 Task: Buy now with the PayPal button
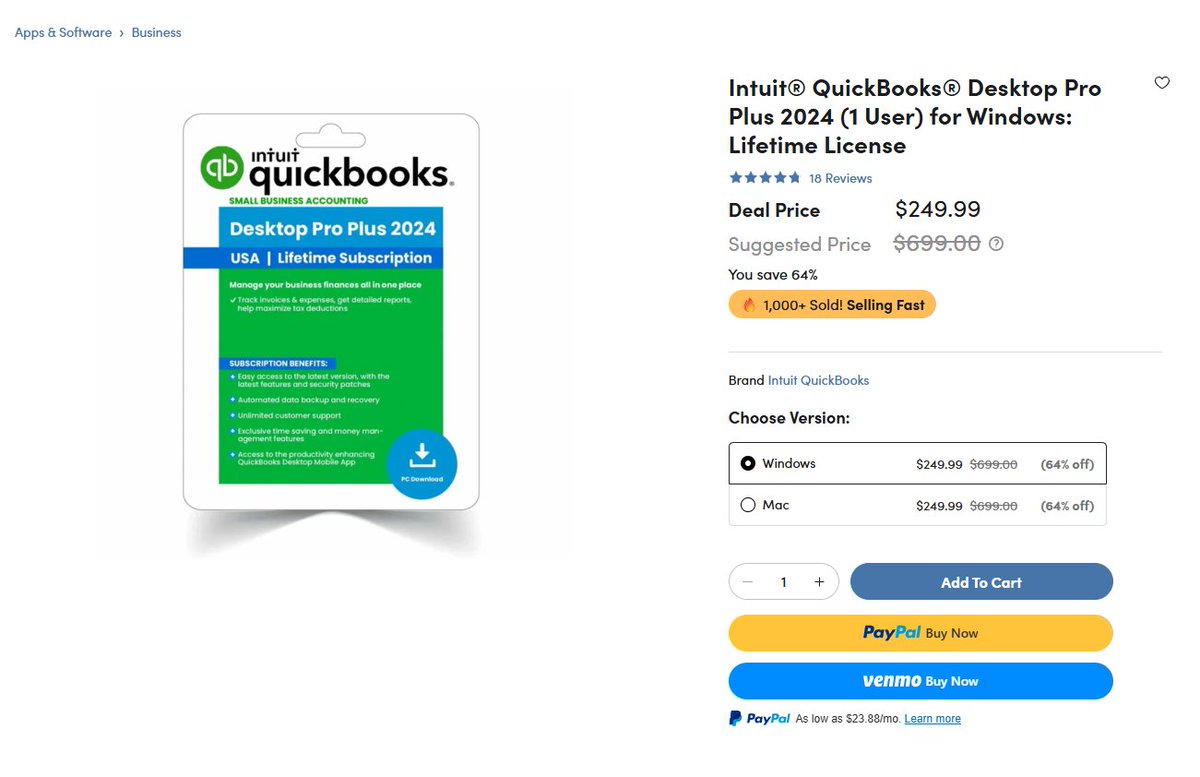(x=920, y=633)
